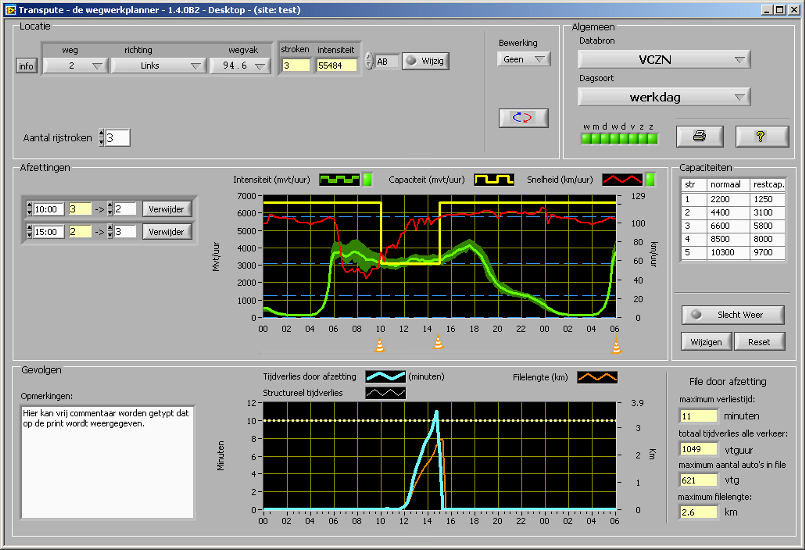Toggle the Wijzig button
The image size is (805, 550).
pyautogui.click(x=426, y=61)
